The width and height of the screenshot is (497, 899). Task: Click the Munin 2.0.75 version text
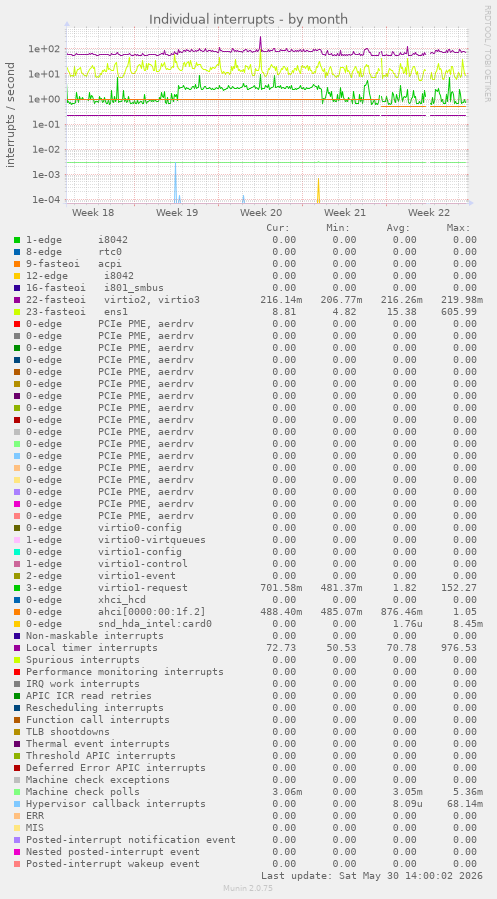click(248, 888)
